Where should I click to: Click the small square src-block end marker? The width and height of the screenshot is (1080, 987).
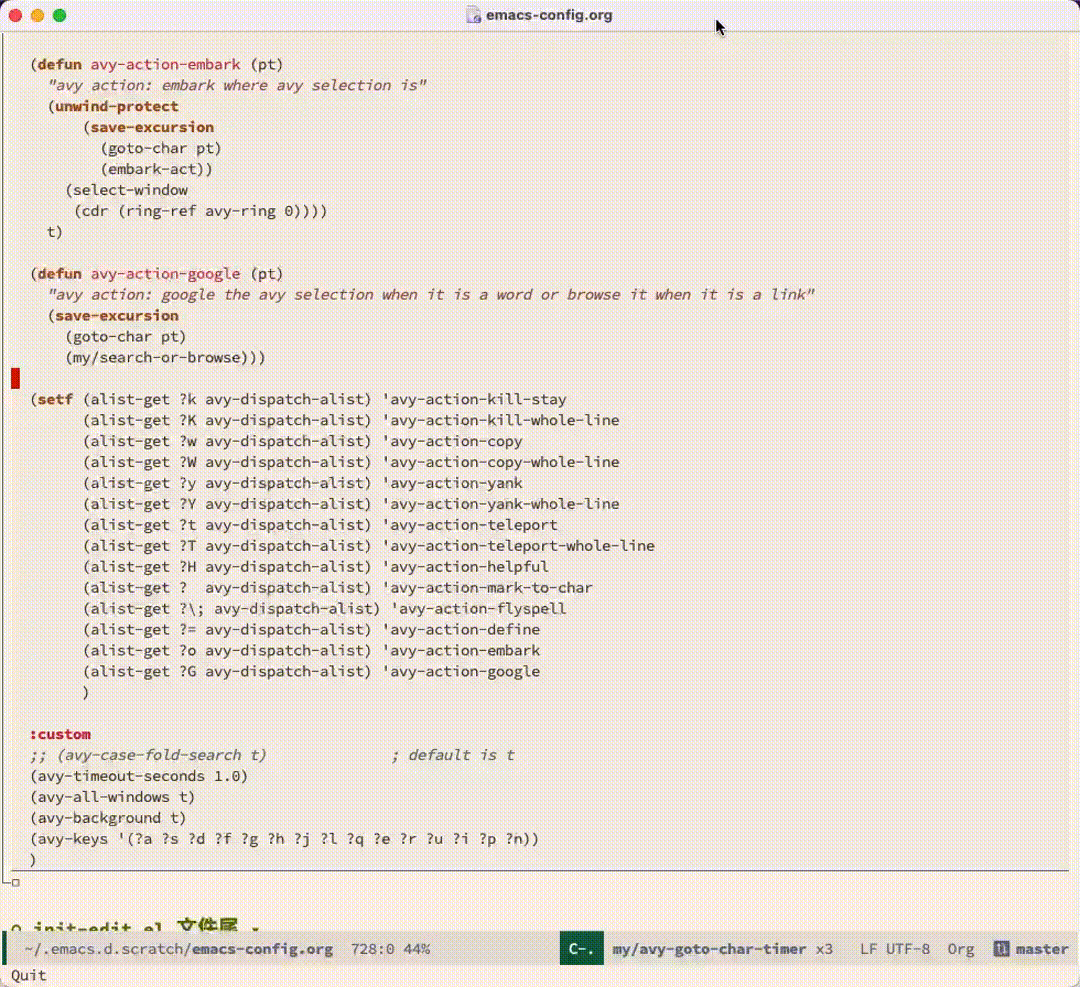(x=15, y=882)
